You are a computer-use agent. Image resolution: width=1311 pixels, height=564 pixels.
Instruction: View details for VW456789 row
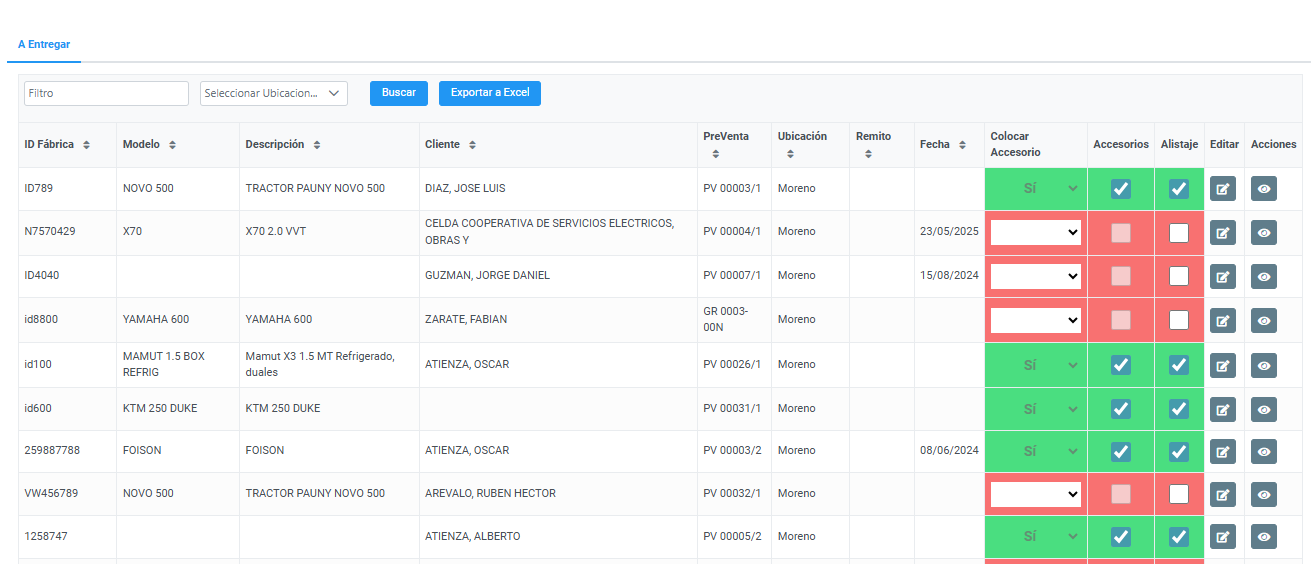[x=1264, y=494]
